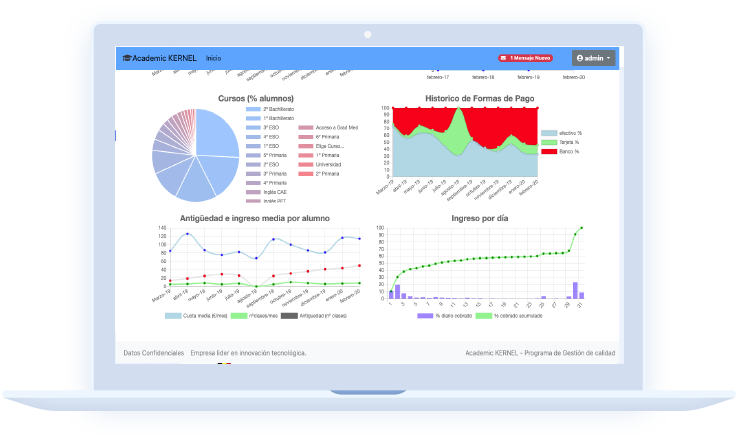Screen dimensions: 737x441
Task: Toggle the 1º Primaria legend entry
Action: tap(319, 155)
